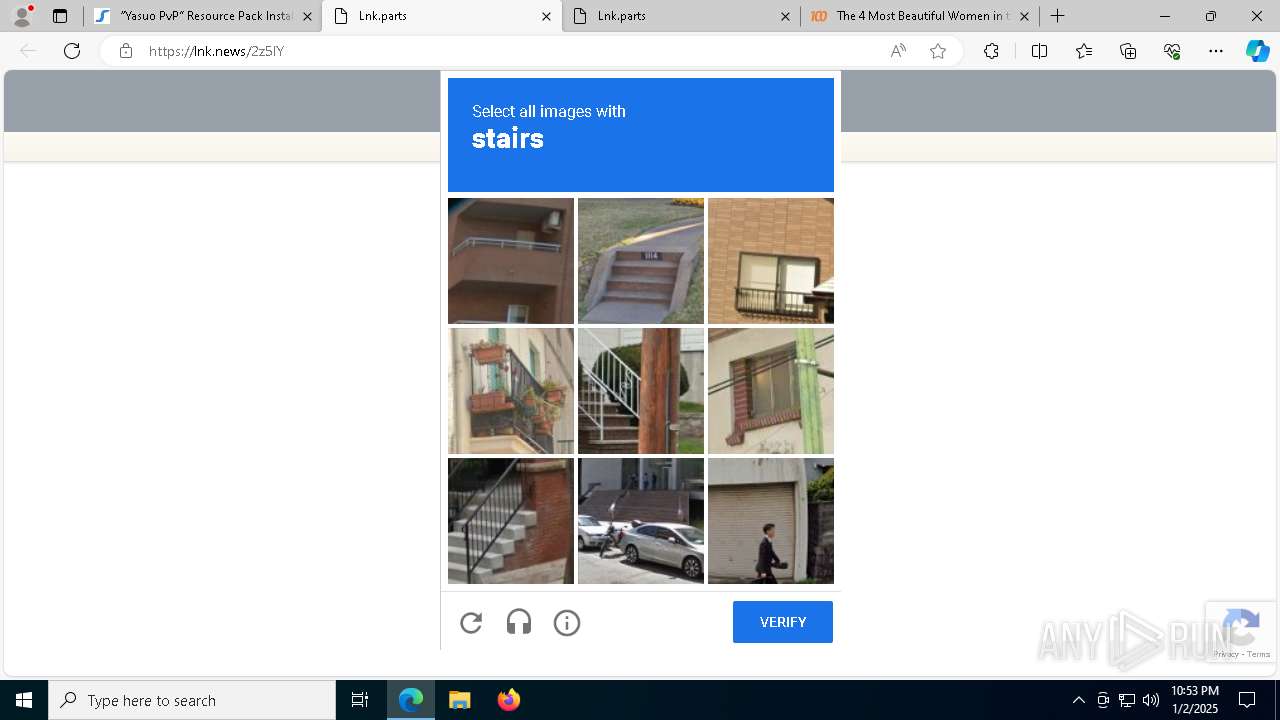The height and width of the screenshot is (720, 1280).
Task: Select the brick stairs with black handrail tile
Action: [511, 521]
